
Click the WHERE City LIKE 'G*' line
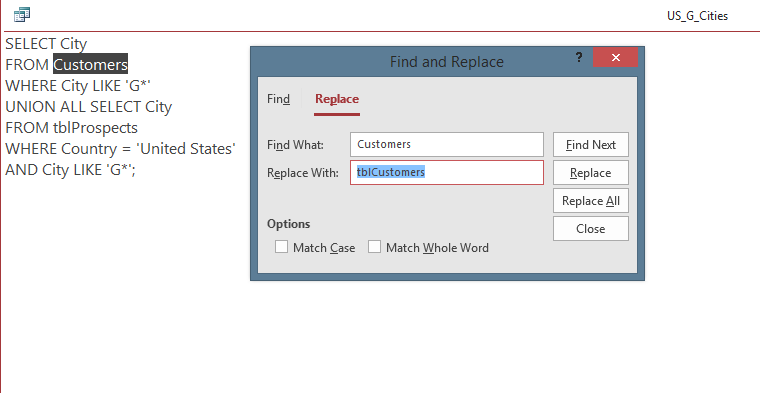(x=78, y=86)
